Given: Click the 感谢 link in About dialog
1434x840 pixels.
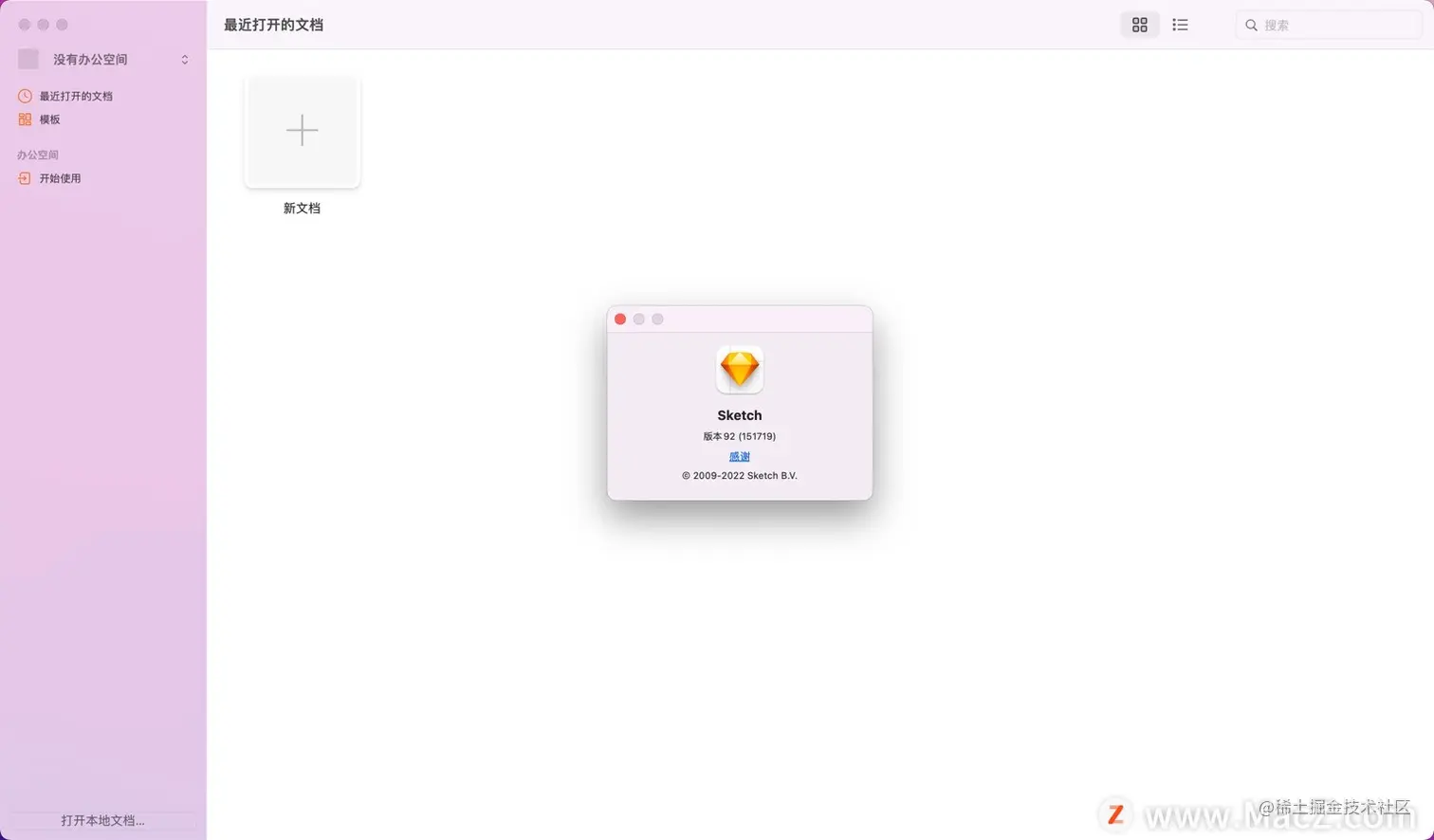Looking at the screenshot, I should point(740,457).
